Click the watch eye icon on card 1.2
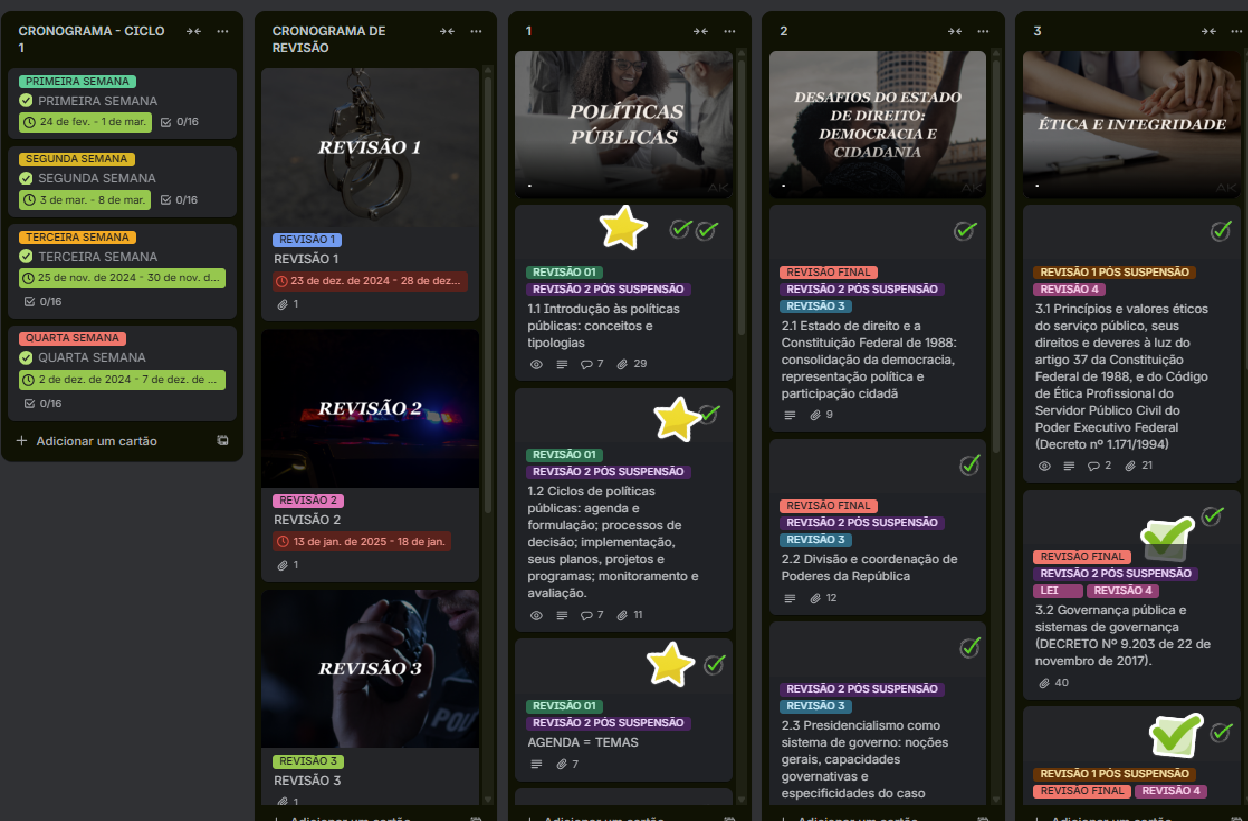Screen dimensions: 1248x821 point(536,615)
